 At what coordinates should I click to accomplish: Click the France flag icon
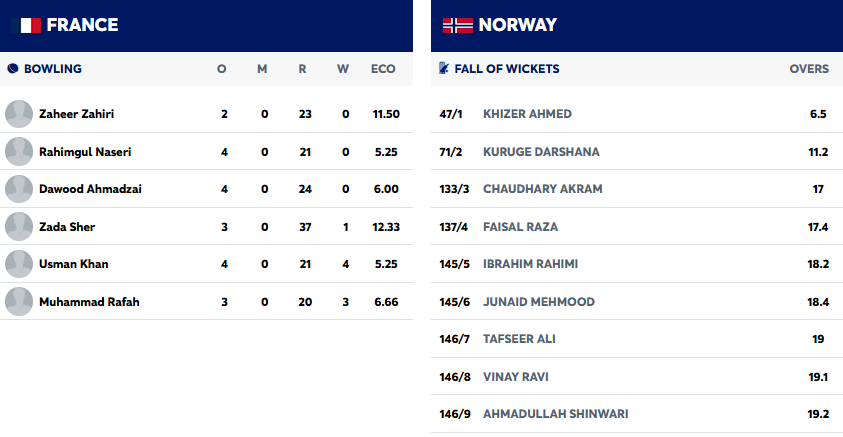click(x=26, y=25)
